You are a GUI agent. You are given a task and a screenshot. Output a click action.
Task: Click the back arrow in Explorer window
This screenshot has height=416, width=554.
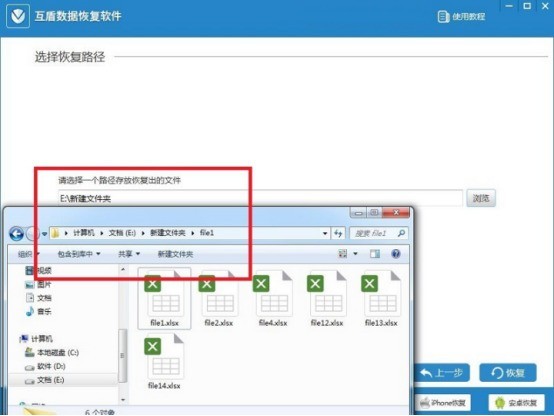click(16, 234)
